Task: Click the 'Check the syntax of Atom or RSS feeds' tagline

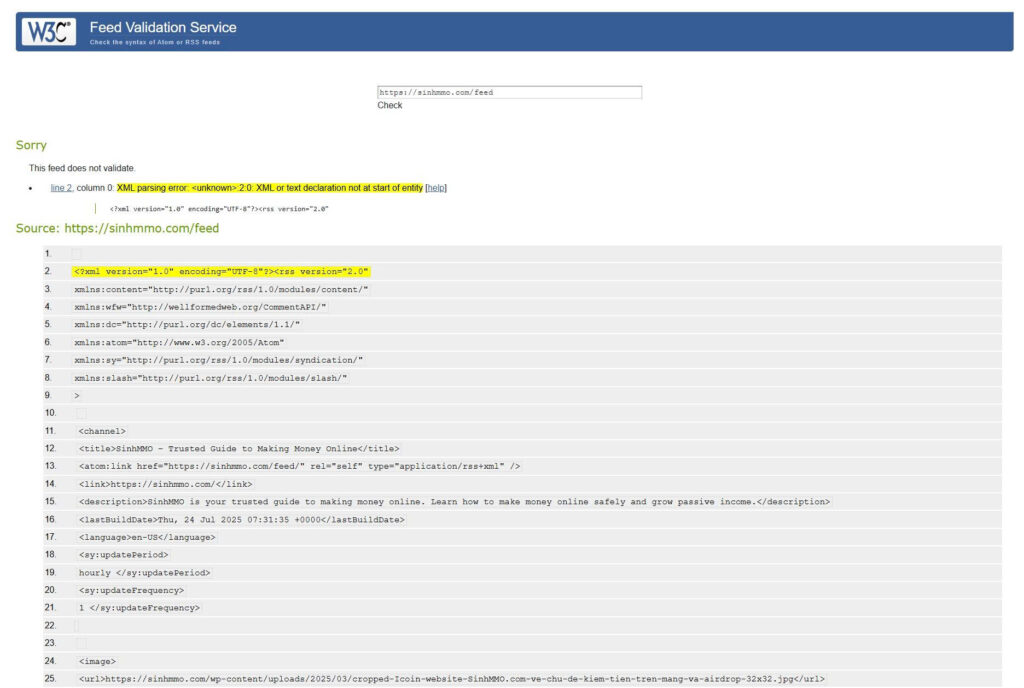Action: click(x=155, y=42)
